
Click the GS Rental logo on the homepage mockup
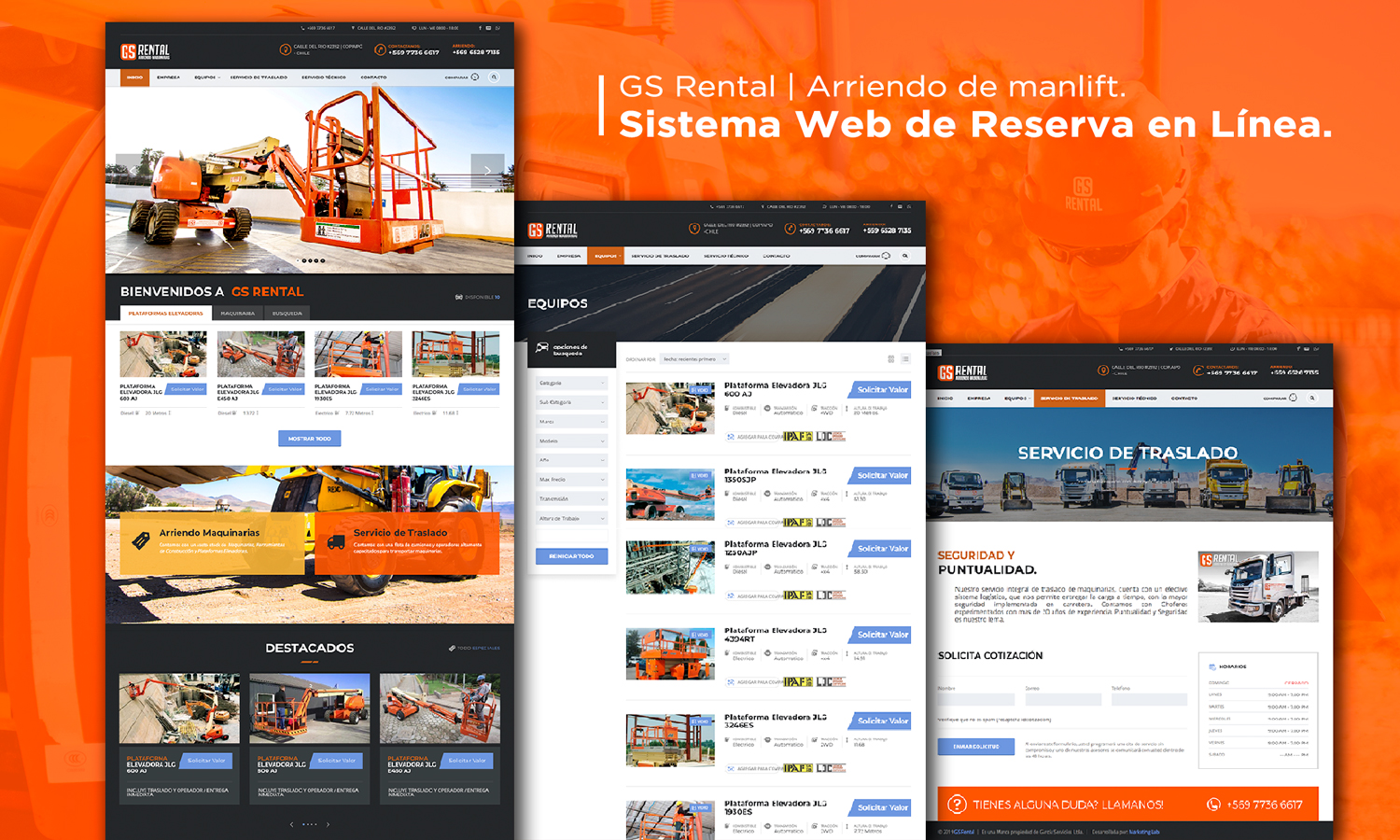click(x=146, y=51)
